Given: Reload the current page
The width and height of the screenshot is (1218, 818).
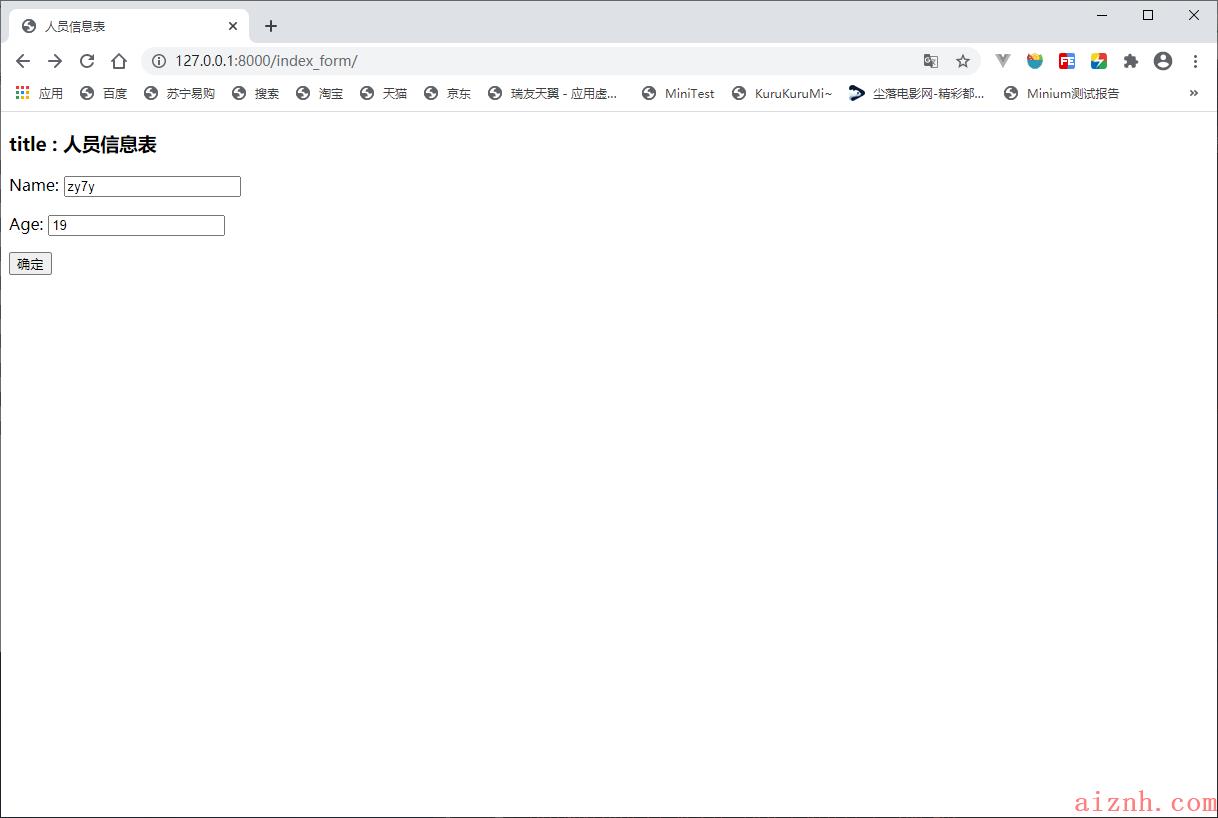Looking at the screenshot, I should tap(87, 61).
